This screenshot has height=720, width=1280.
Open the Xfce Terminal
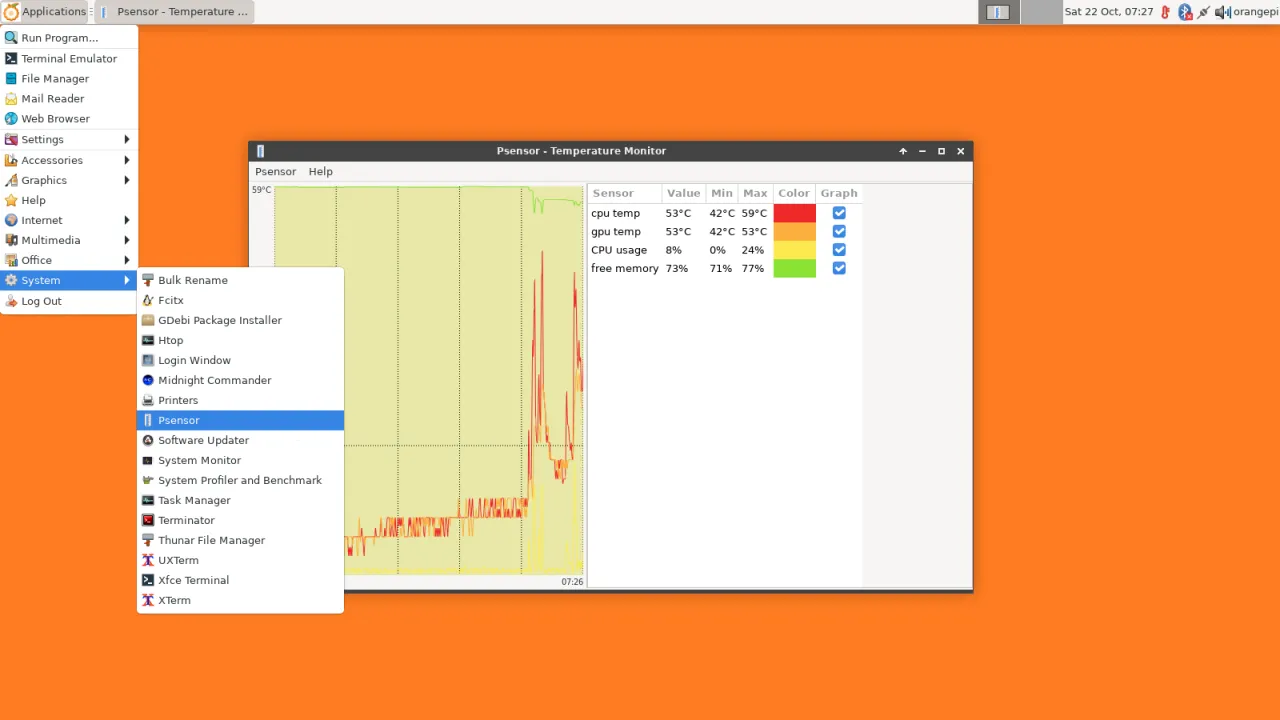click(193, 580)
